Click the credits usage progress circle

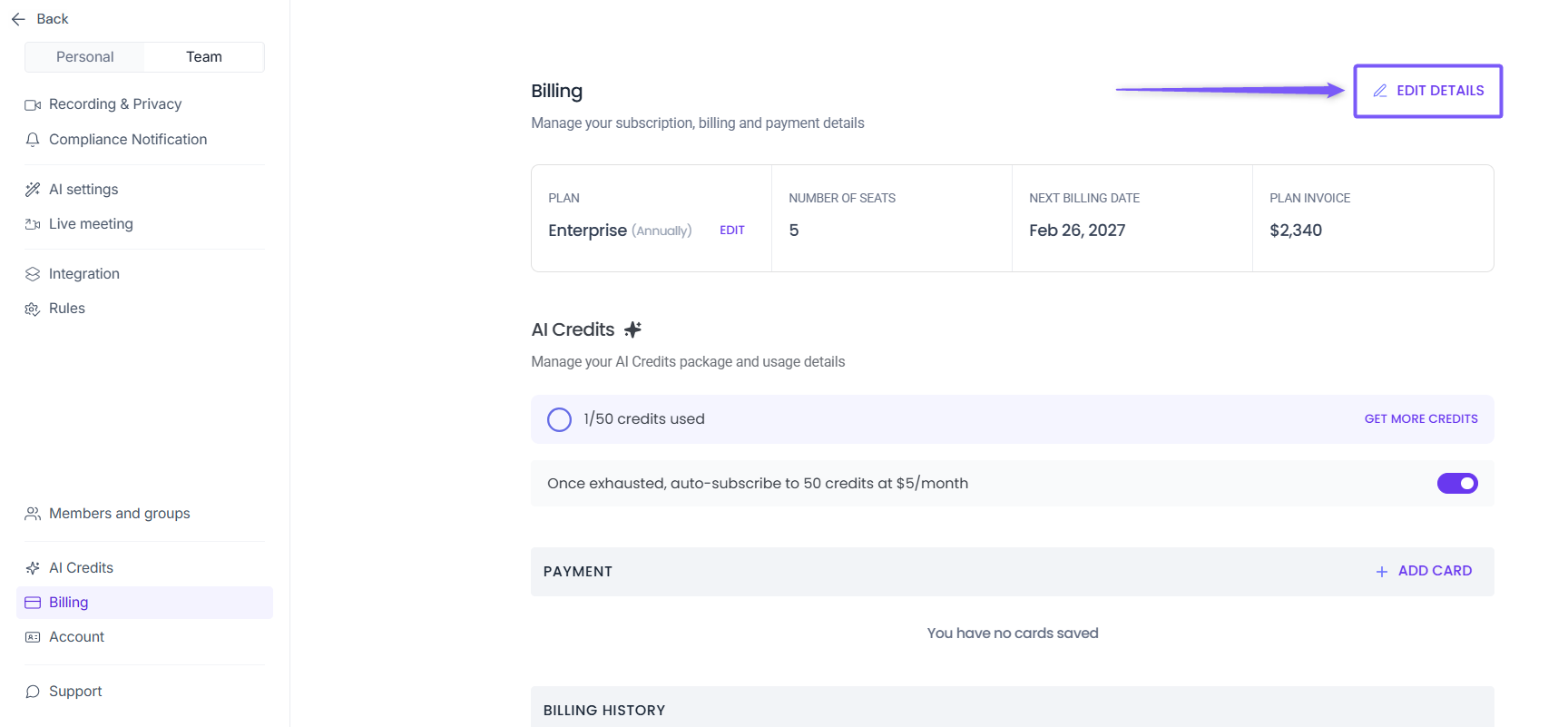coord(559,419)
